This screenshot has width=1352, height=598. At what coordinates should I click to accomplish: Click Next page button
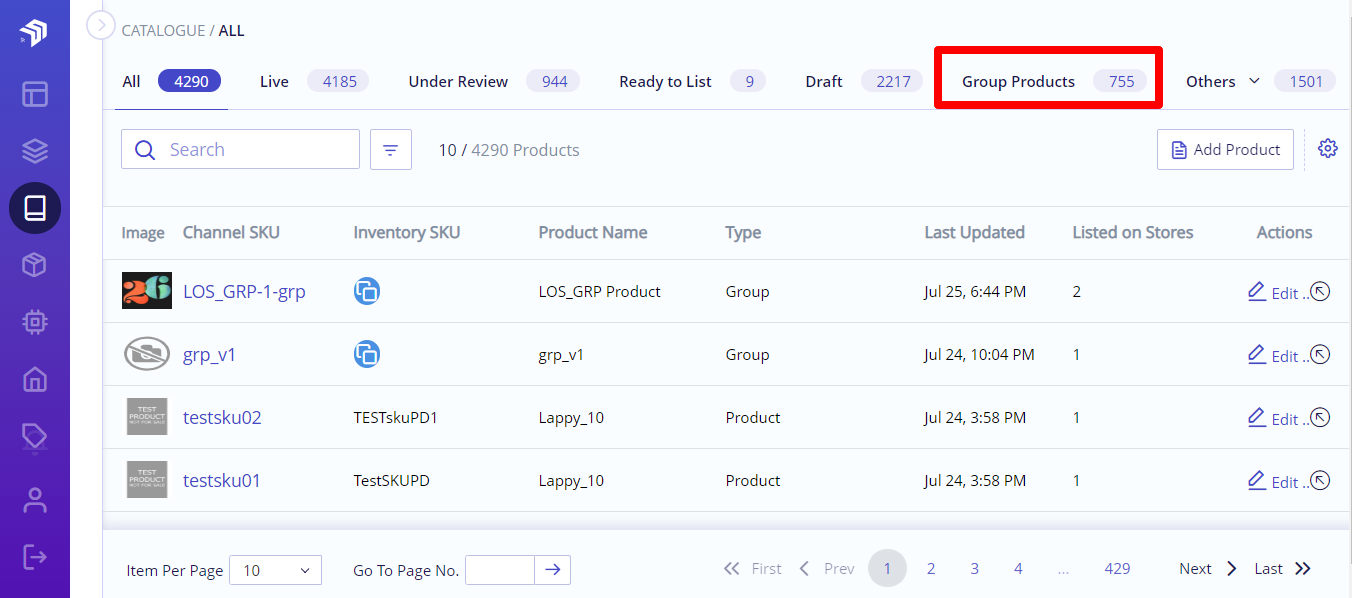1208,568
